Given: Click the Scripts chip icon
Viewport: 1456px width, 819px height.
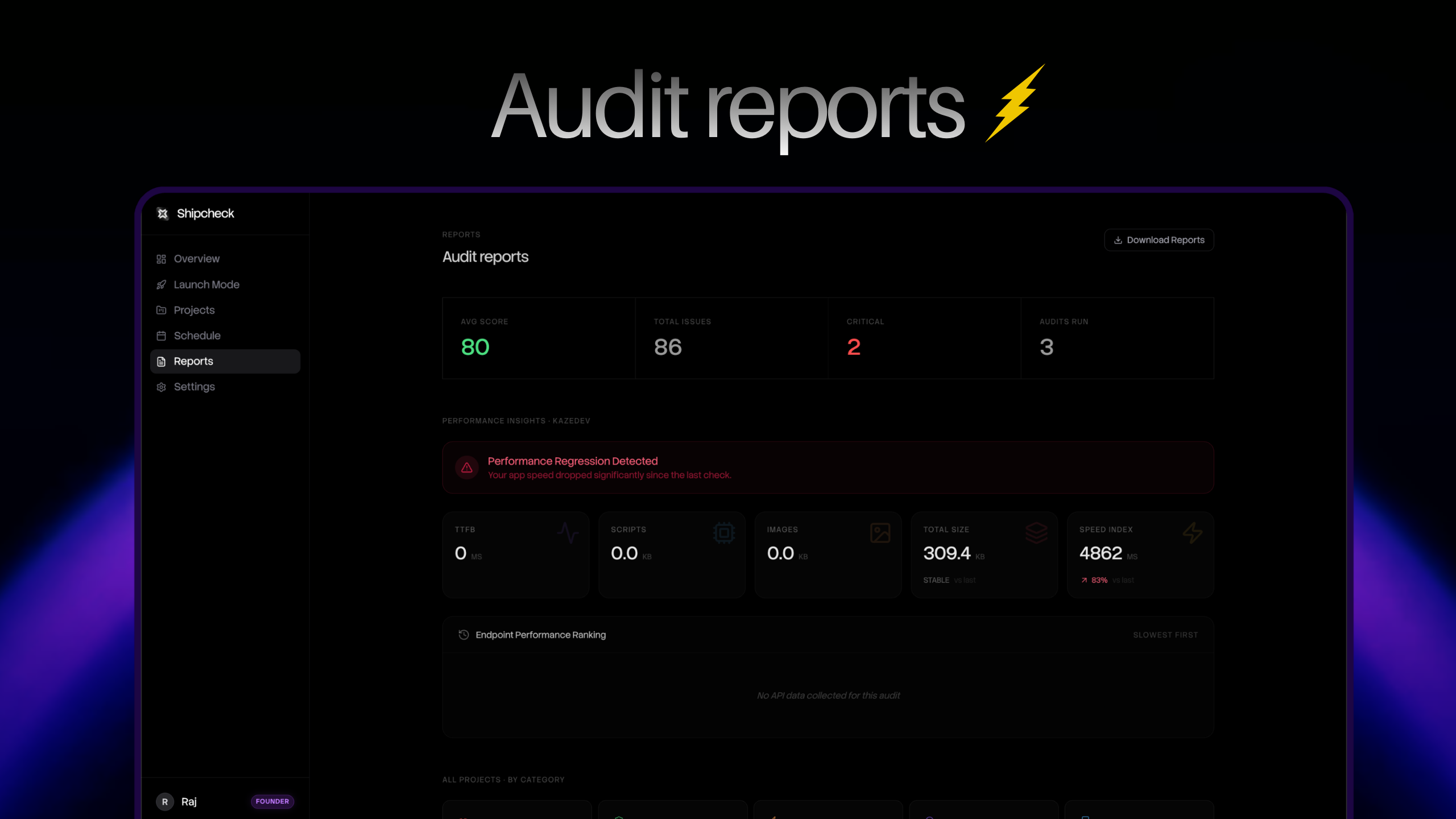Looking at the screenshot, I should 723,533.
